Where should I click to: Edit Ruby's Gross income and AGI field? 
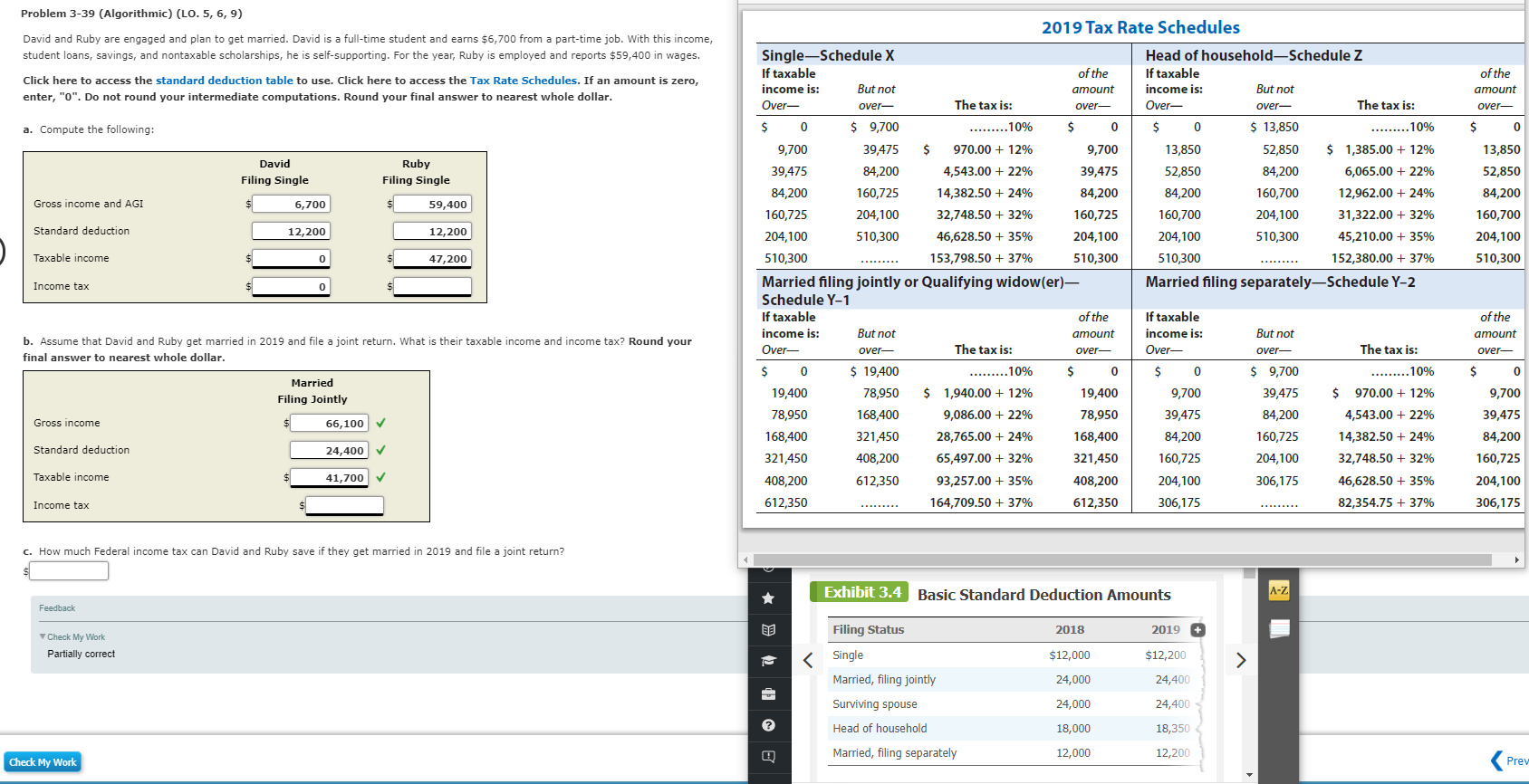432,205
